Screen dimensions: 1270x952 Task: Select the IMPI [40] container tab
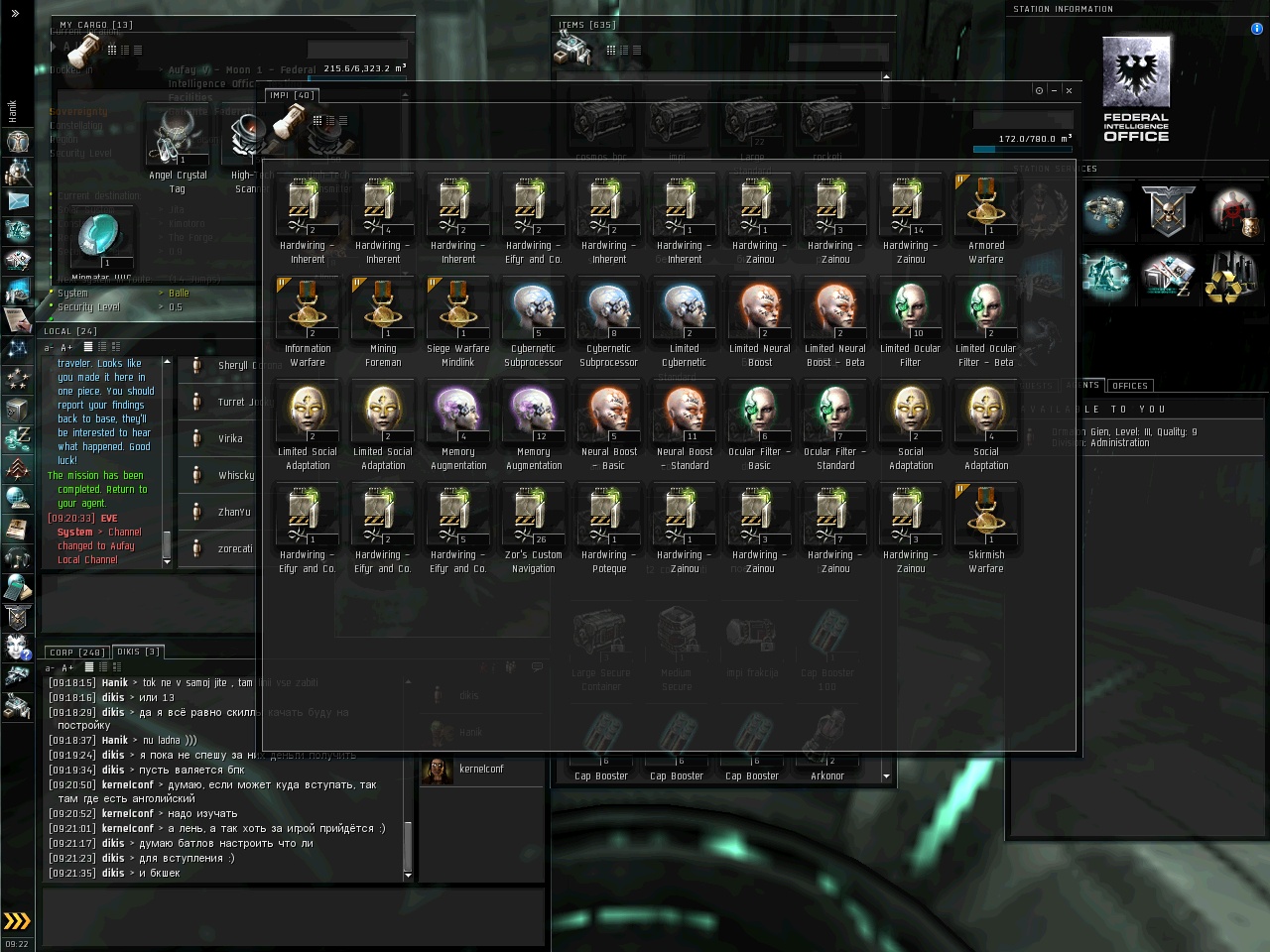coord(292,95)
